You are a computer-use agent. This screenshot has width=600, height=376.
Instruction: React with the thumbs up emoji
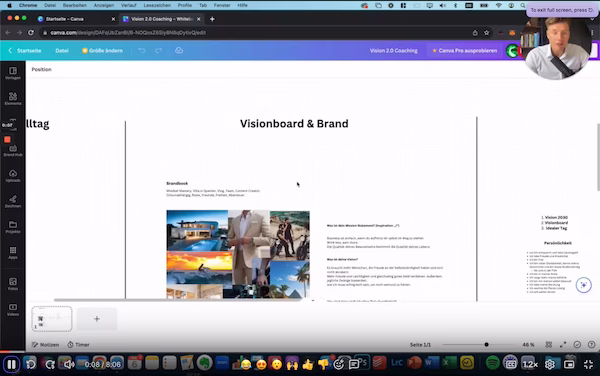pos(308,364)
